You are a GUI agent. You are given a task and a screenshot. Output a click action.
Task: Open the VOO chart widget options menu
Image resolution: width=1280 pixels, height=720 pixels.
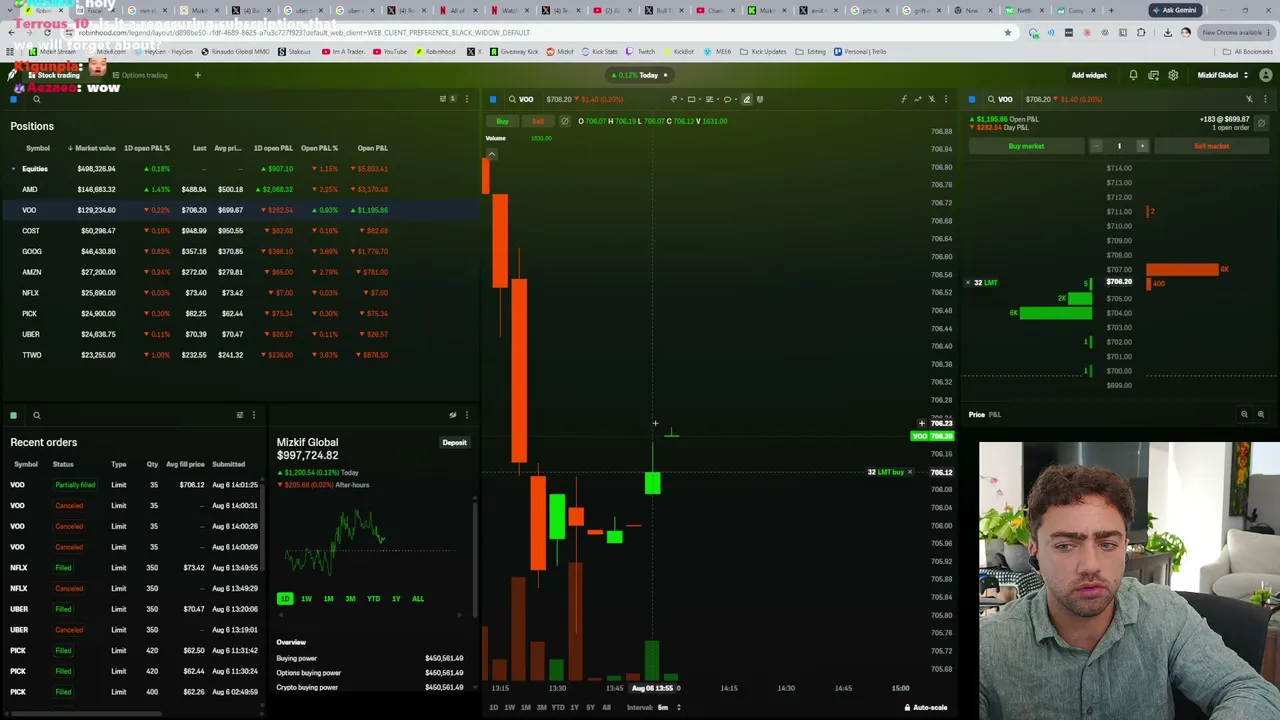click(946, 99)
